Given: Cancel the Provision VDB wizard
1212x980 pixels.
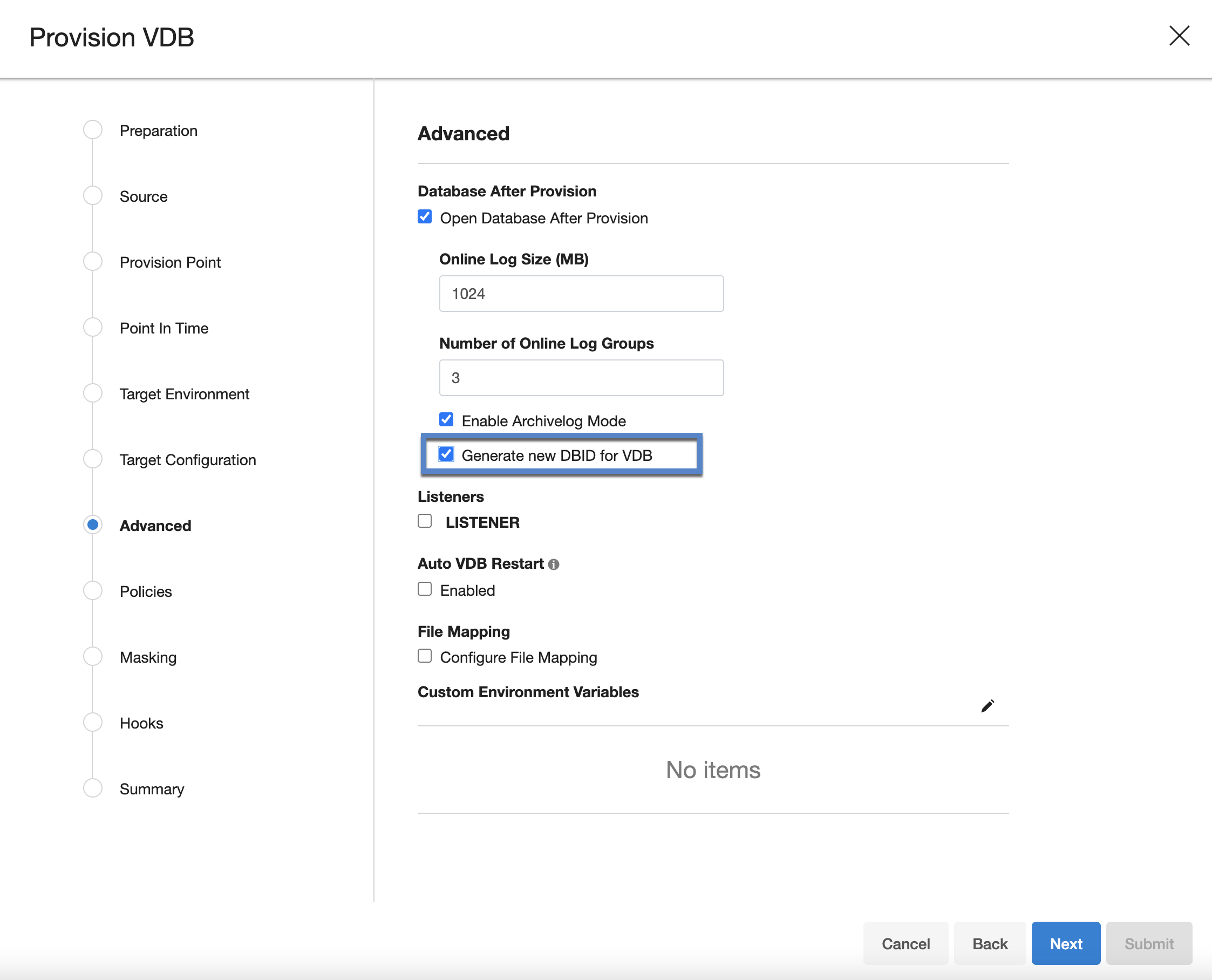Looking at the screenshot, I should [x=905, y=943].
